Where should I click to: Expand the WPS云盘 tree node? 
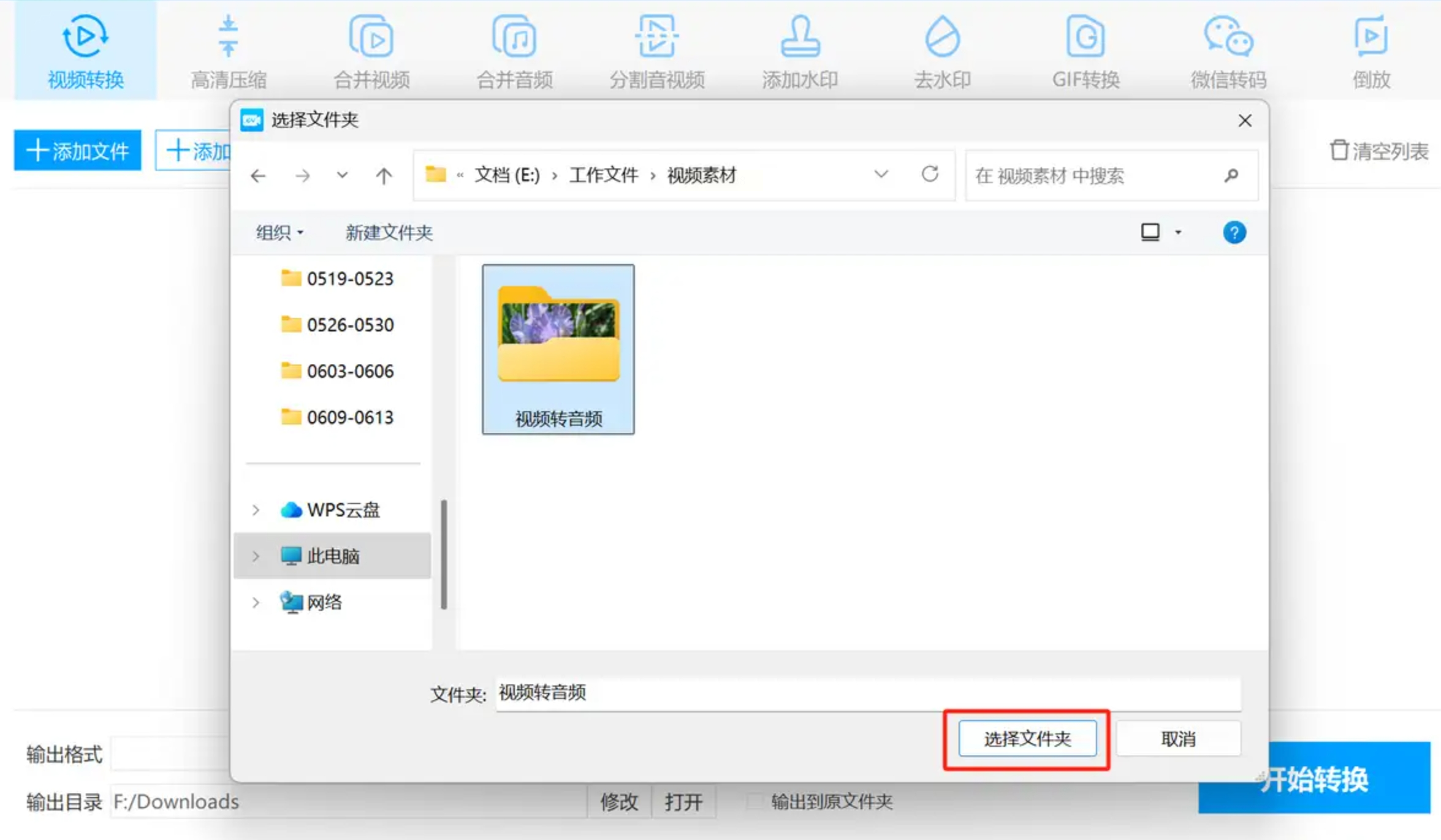pyautogui.click(x=256, y=510)
